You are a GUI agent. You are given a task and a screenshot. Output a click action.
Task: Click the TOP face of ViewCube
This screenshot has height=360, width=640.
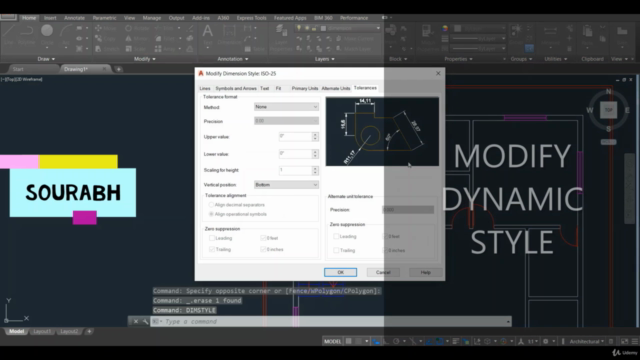pyautogui.click(x=608, y=110)
